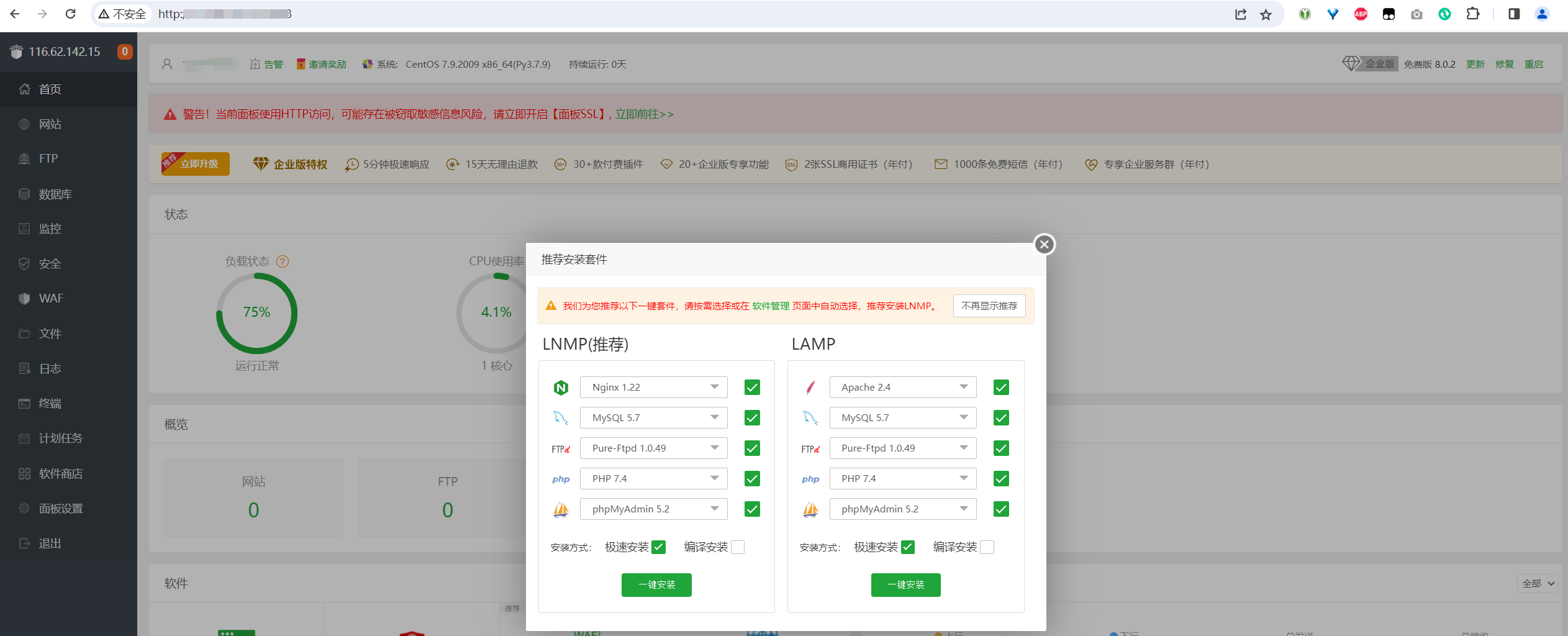This screenshot has height=636, width=1568.
Task: Open the 网站 count overview card
Action: [253, 498]
